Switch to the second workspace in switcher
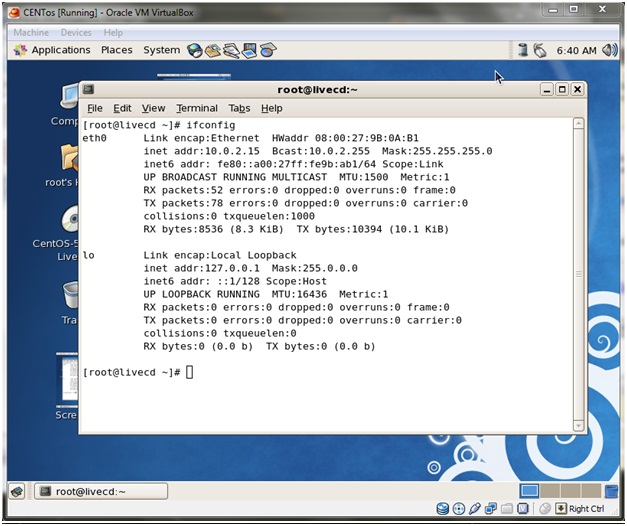 550,491
